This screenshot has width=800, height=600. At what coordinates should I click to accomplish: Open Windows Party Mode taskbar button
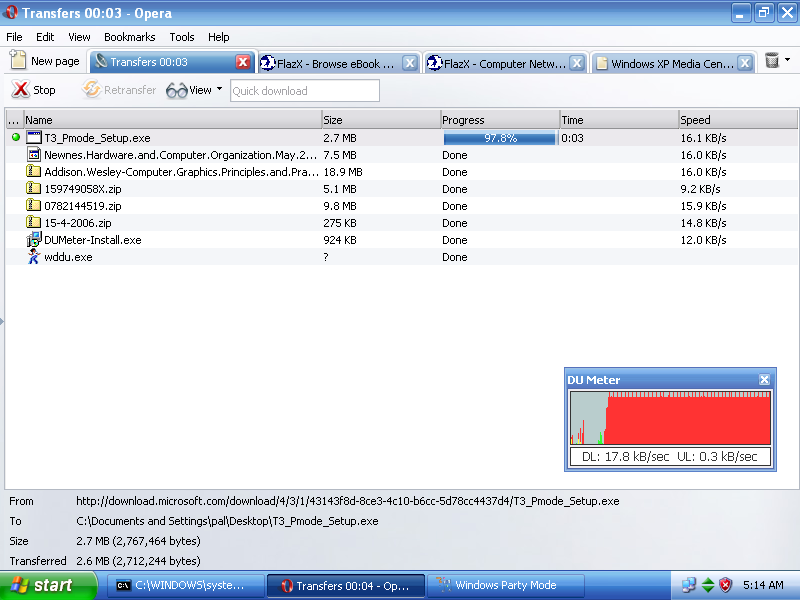point(505,585)
